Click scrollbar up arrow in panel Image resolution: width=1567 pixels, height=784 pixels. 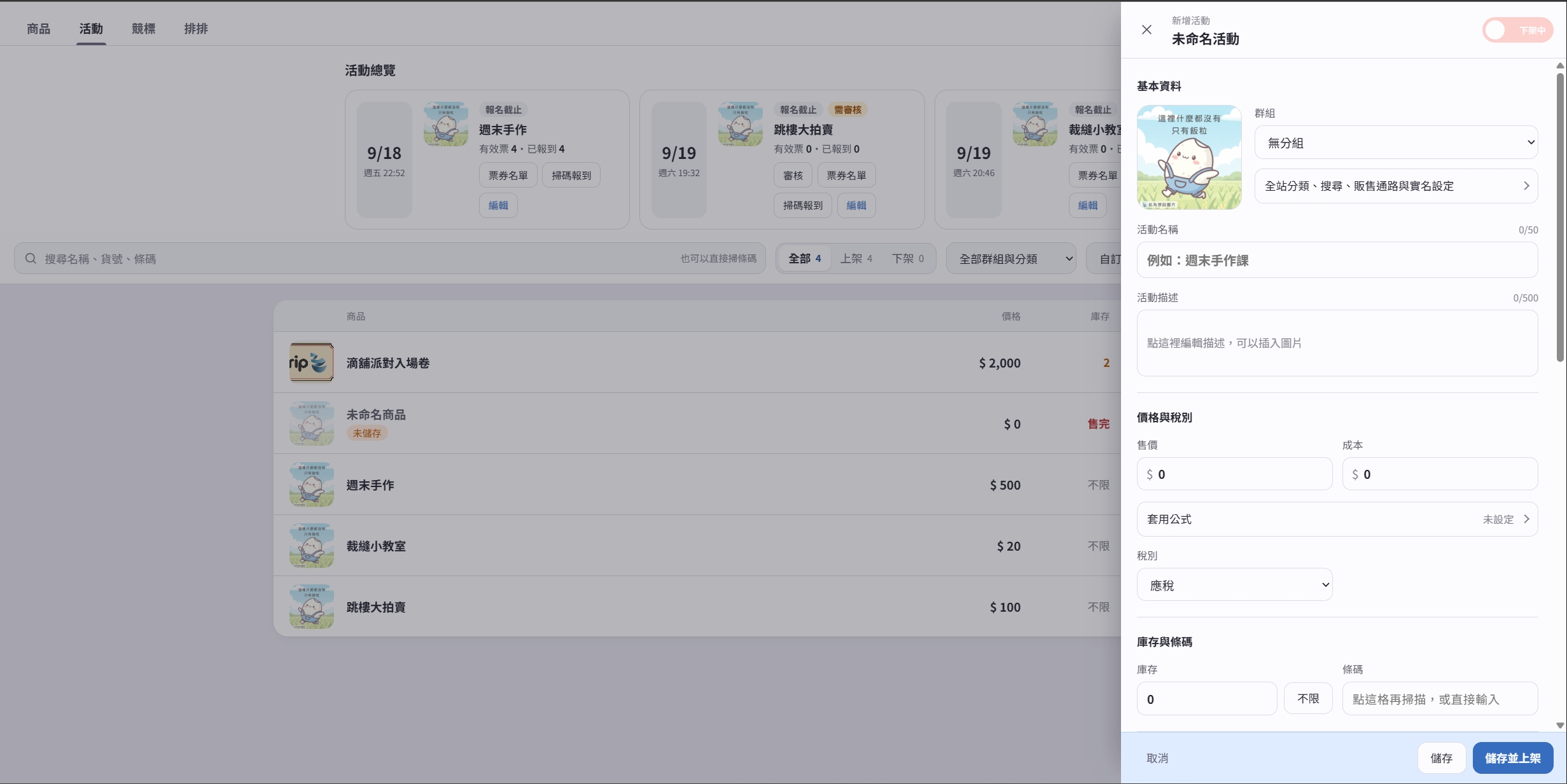(x=1560, y=65)
